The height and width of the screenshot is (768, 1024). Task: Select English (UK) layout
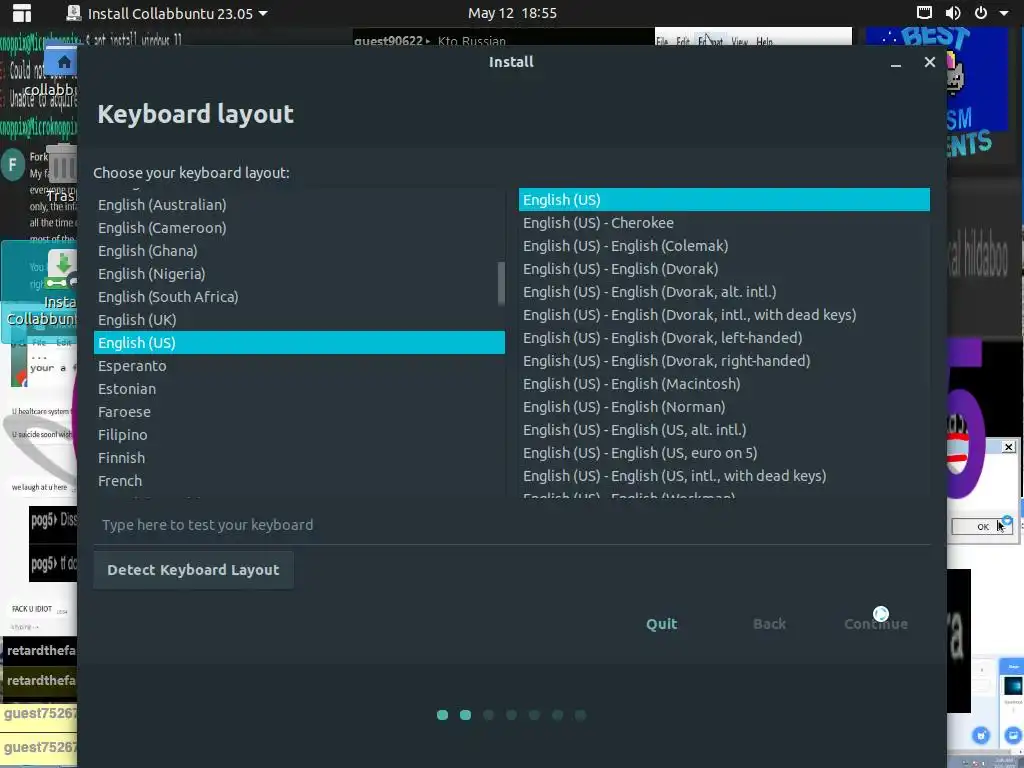[299, 319]
